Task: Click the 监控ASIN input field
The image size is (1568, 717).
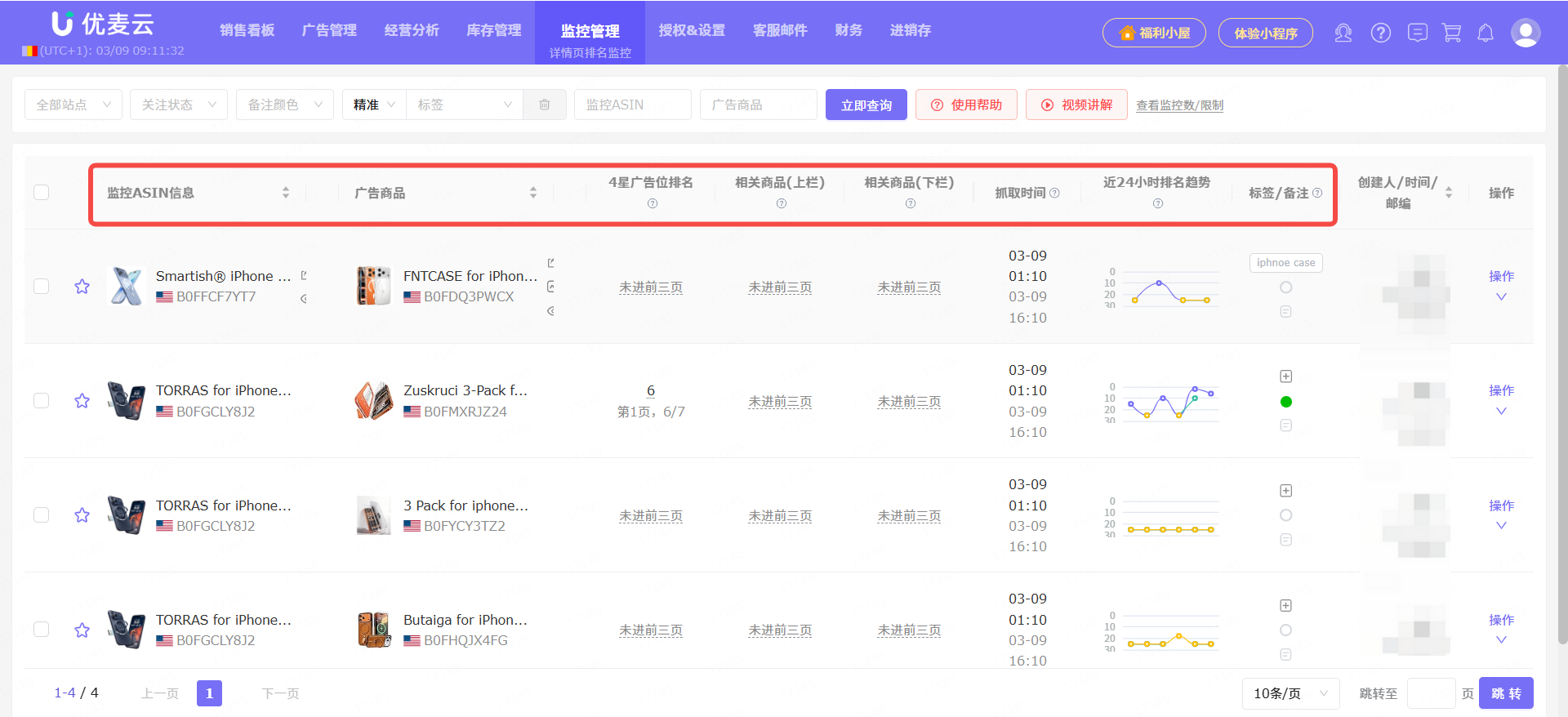Action: [632, 105]
